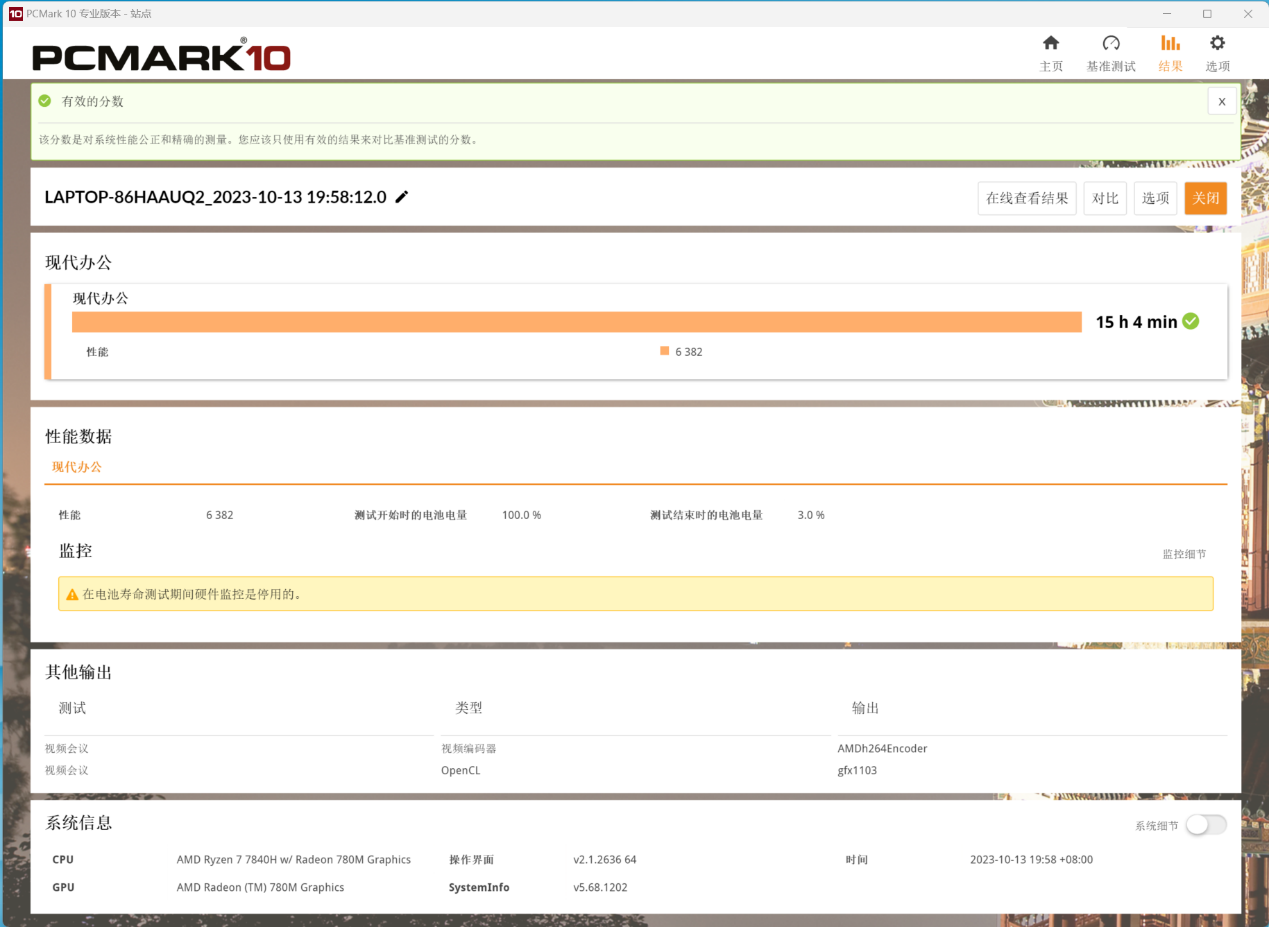Open the Results (结果) chart icon
This screenshot has height=927, width=1269.
point(1170,44)
